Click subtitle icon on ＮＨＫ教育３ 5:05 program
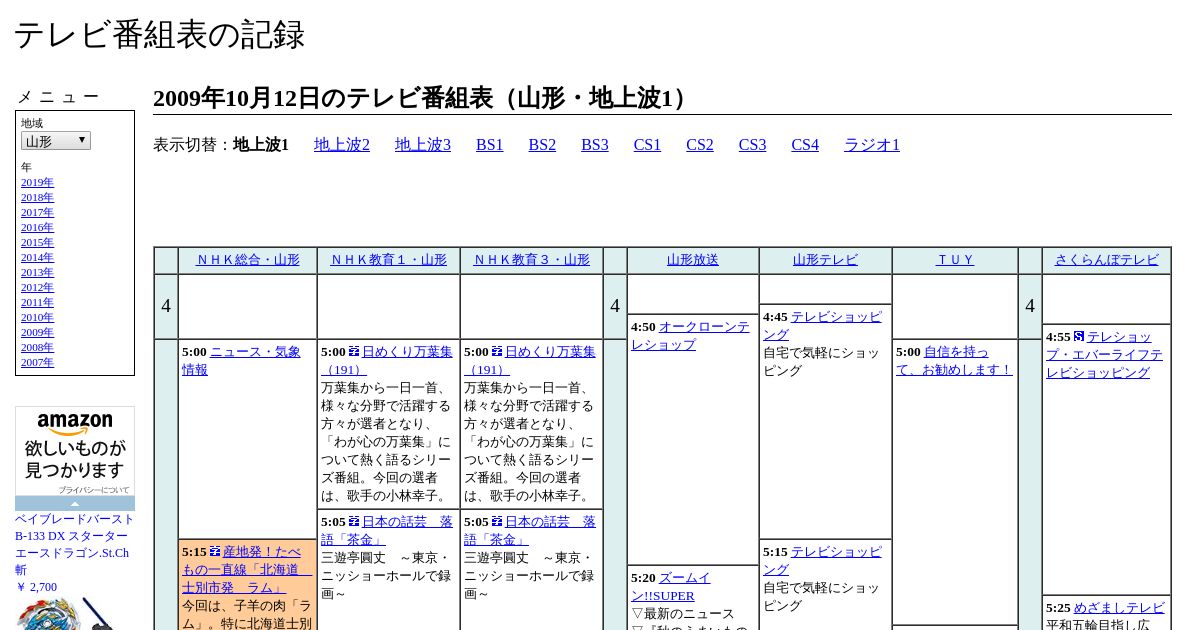 pos(497,522)
